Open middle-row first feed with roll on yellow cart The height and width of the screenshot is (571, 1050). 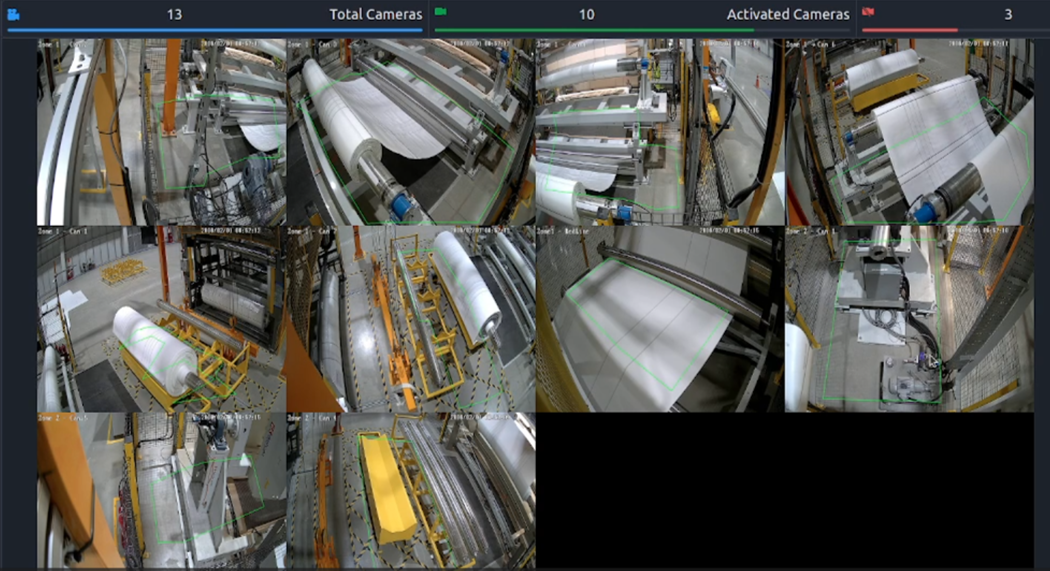point(161,319)
